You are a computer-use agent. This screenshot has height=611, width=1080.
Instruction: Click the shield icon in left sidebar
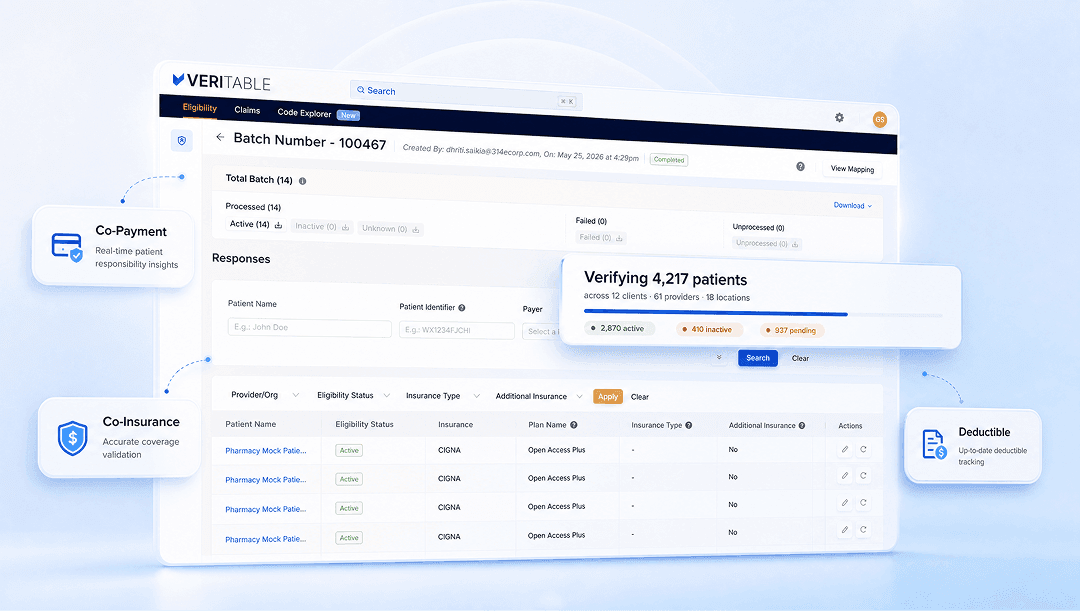pyautogui.click(x=182, y=141)
